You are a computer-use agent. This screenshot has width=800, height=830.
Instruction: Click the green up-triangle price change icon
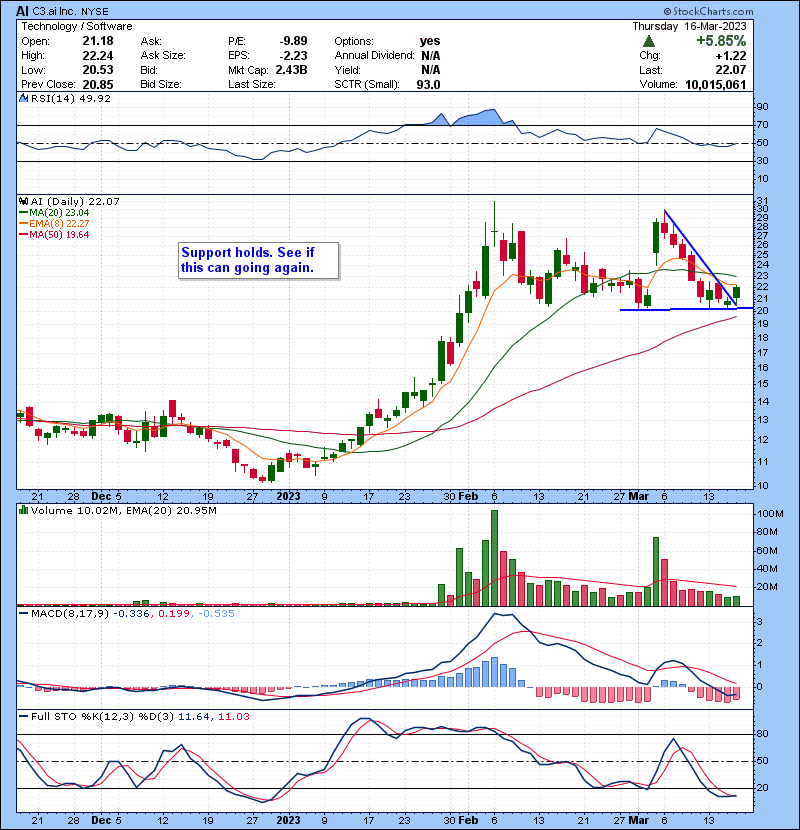[x=649, y=41]
